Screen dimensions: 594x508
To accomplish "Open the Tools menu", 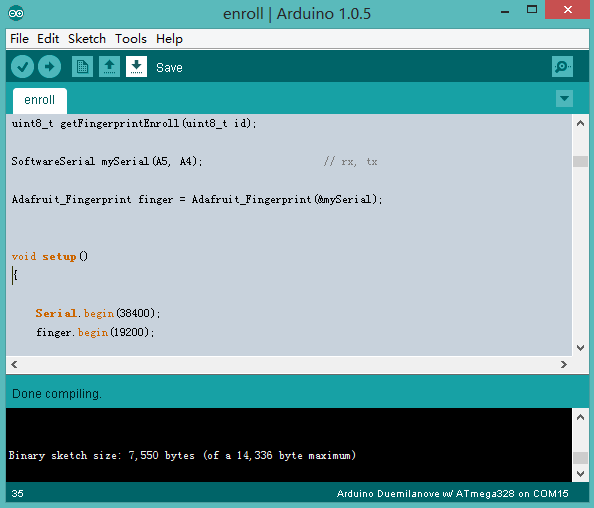I will pos(131,39).
